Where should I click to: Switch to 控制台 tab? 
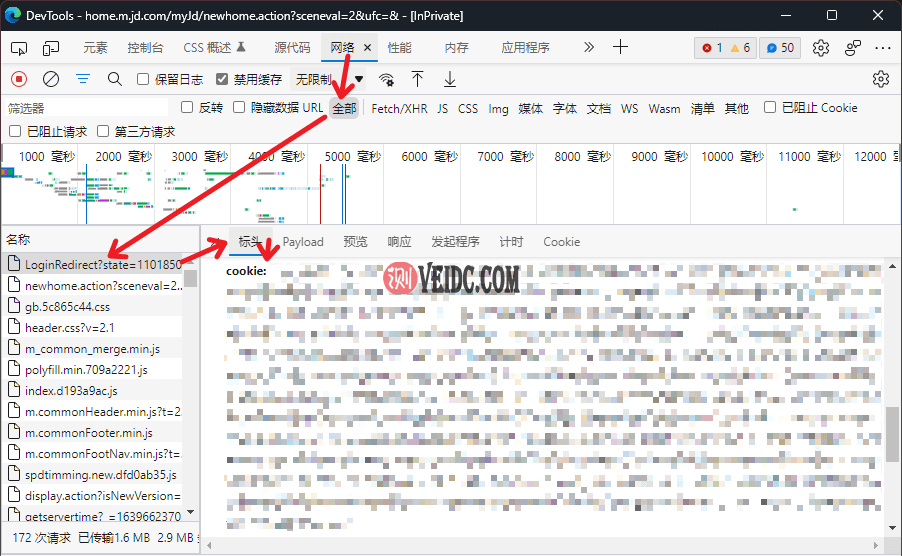click(145, 48)
